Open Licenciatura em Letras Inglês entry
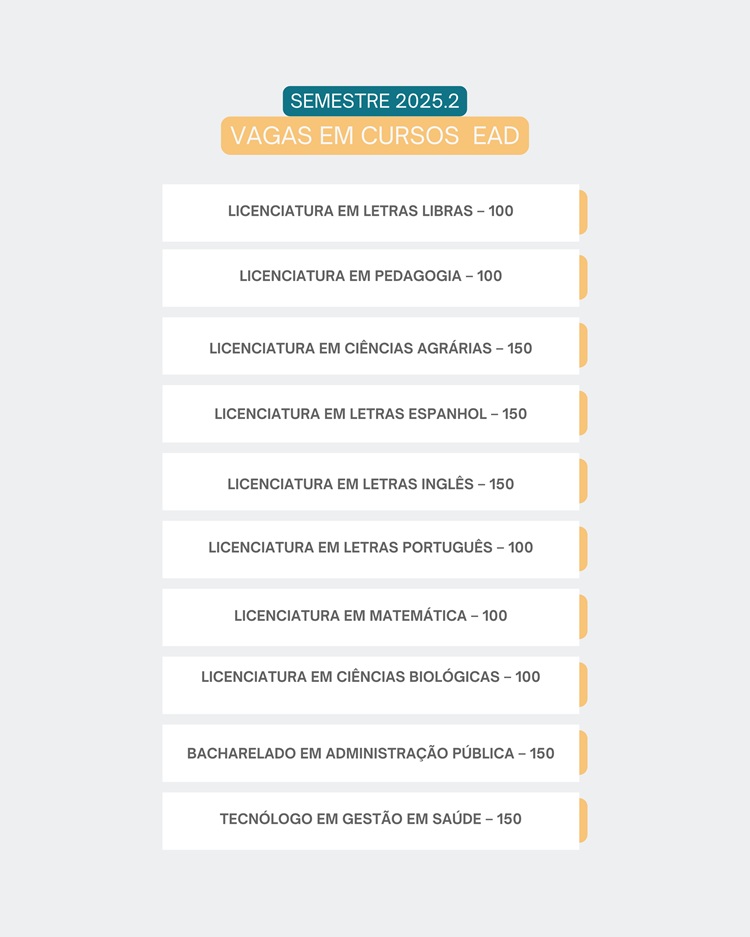 click(370, 483)
